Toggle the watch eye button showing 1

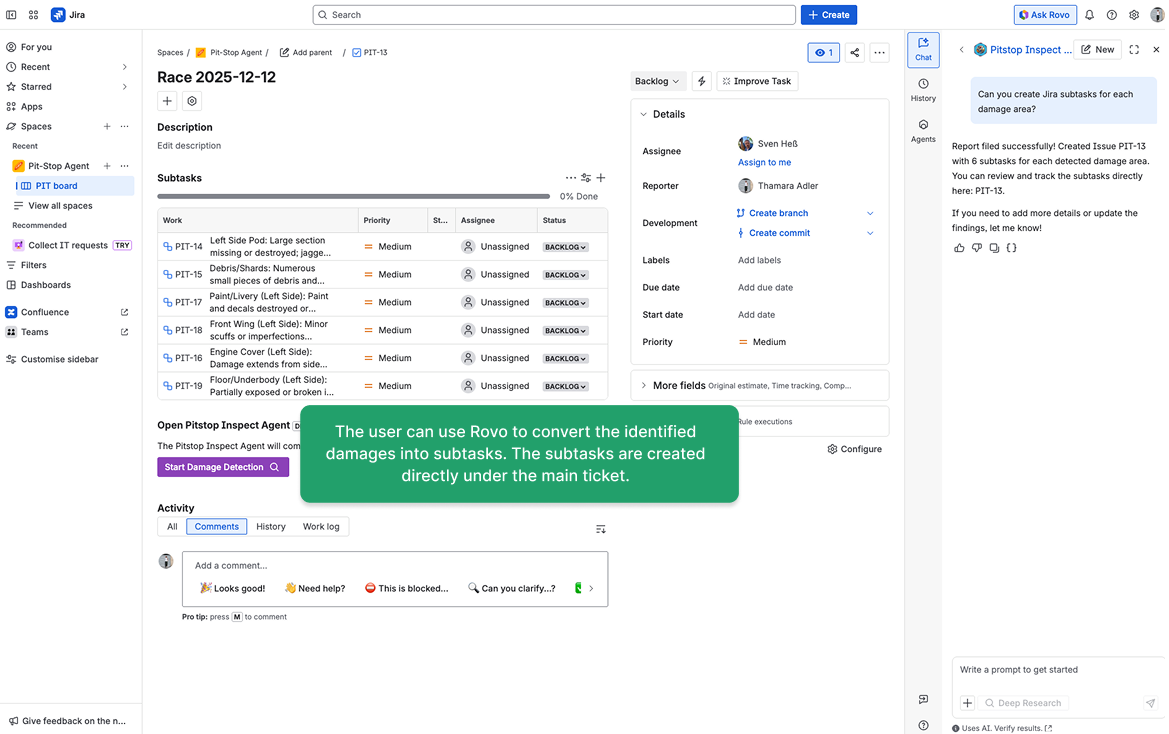coord(824,53)
